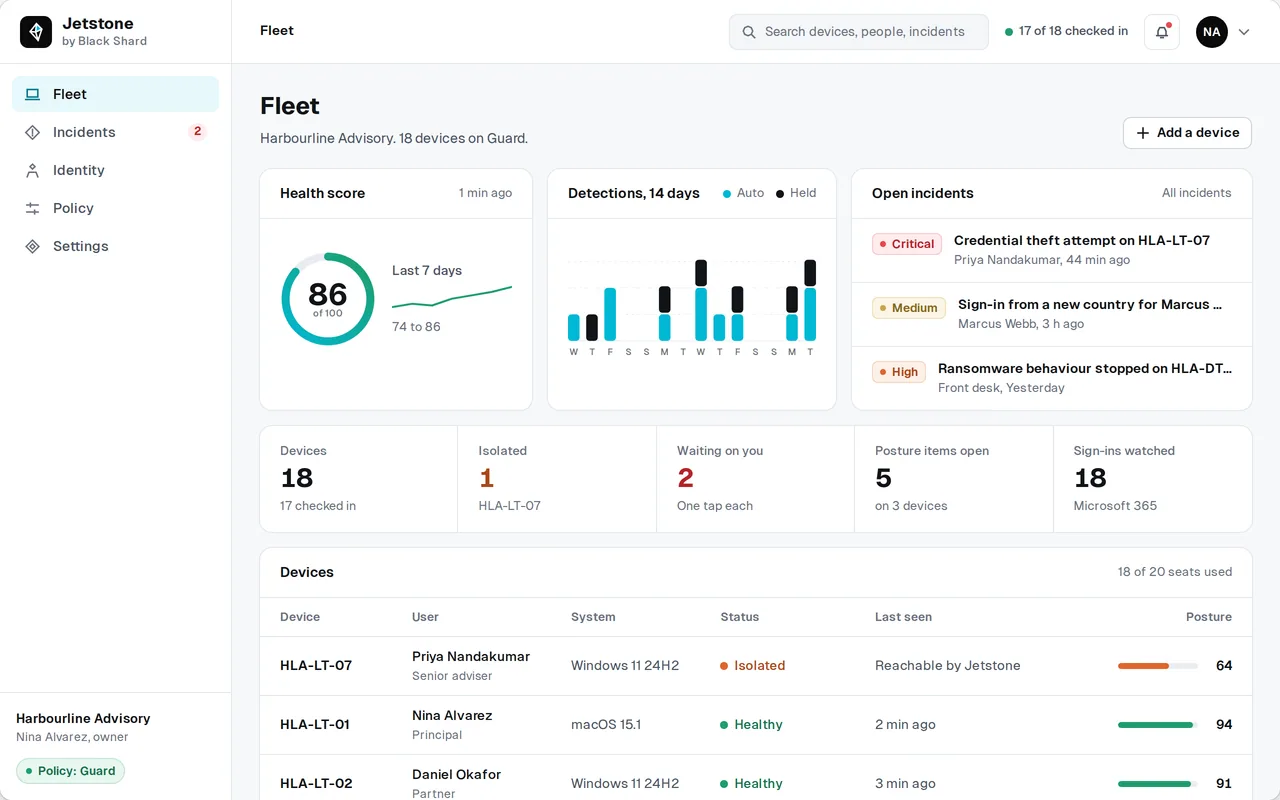Click the Last 7 days trend sparkline
The height and width of the screenshot is (800, 1280).
(x=452, y=296)
